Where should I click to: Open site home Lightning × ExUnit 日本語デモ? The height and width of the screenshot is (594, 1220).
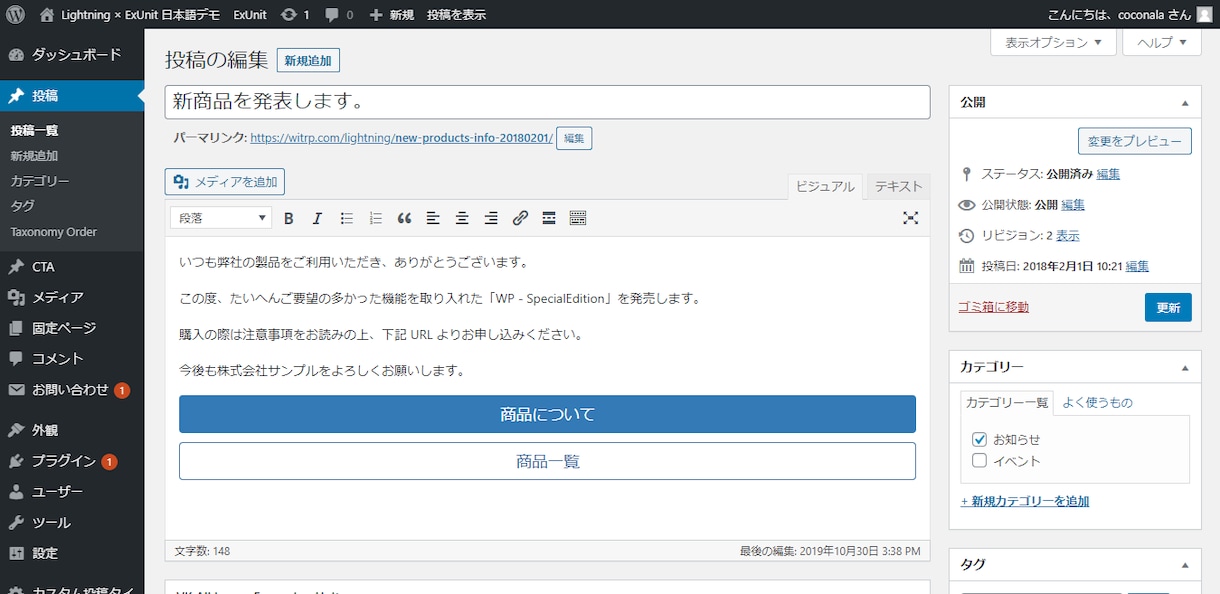[x=132, y=15]
